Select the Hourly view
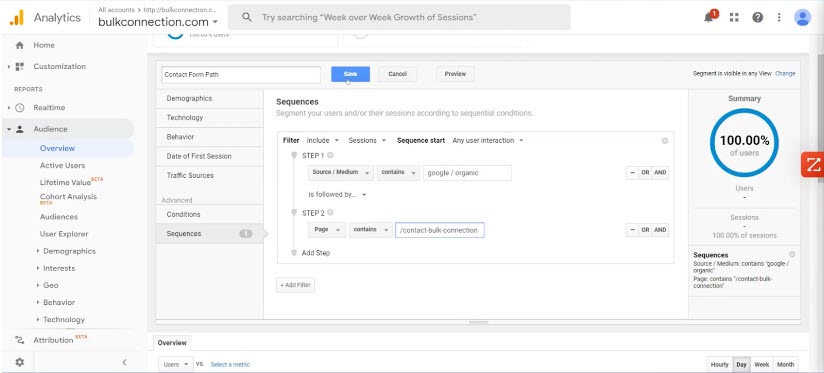Image resolution: width=824 pixels, height=373 pixels. pyautogui.click(x=719, y=365)
